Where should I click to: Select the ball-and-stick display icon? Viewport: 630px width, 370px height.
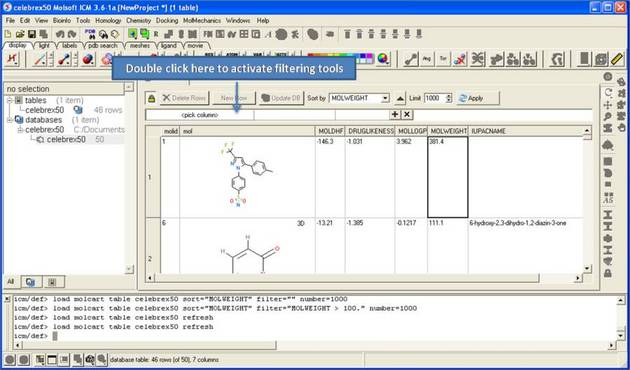(x=64, y=59)
